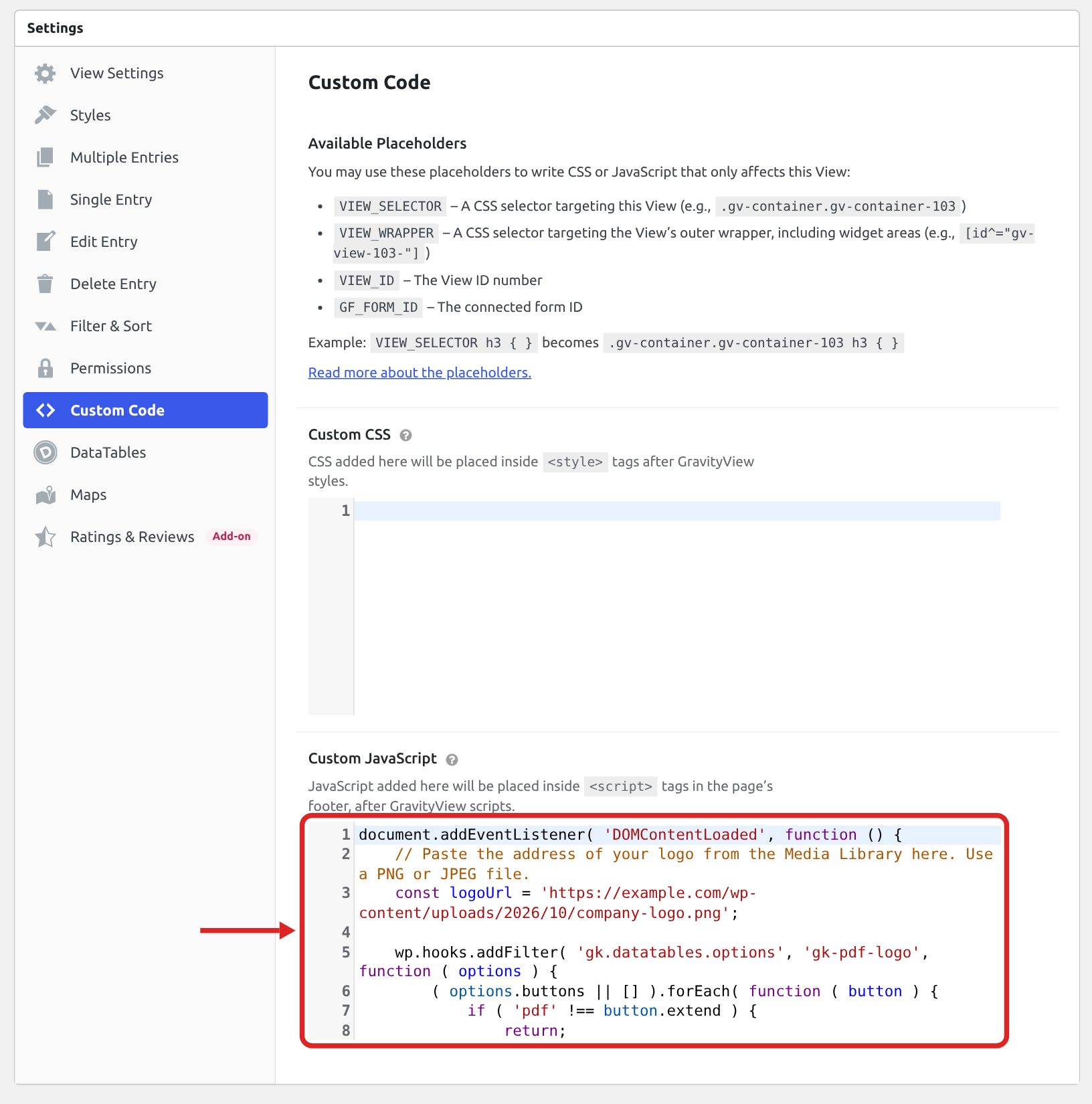Click the Styles paintbrush icon
Image resolution: width=1092 pixels, height=1104 pixels.
tap(45, 115)
